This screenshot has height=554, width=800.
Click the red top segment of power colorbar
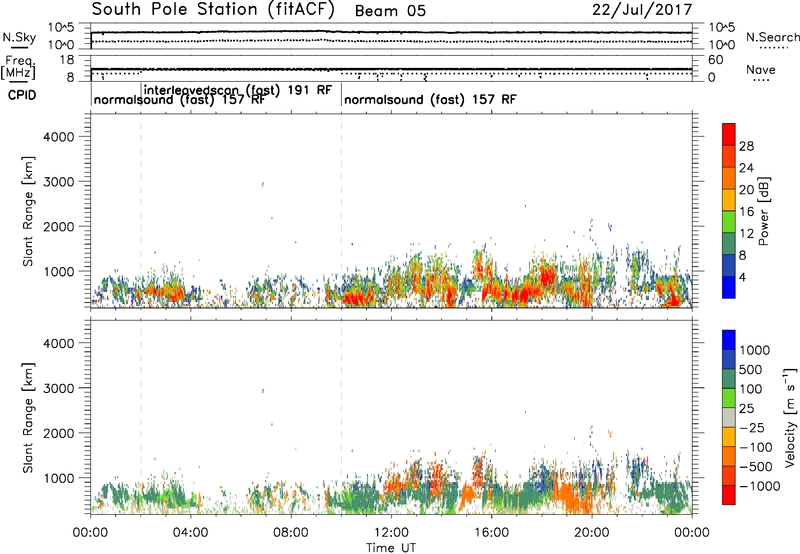[x=729, y=135]
